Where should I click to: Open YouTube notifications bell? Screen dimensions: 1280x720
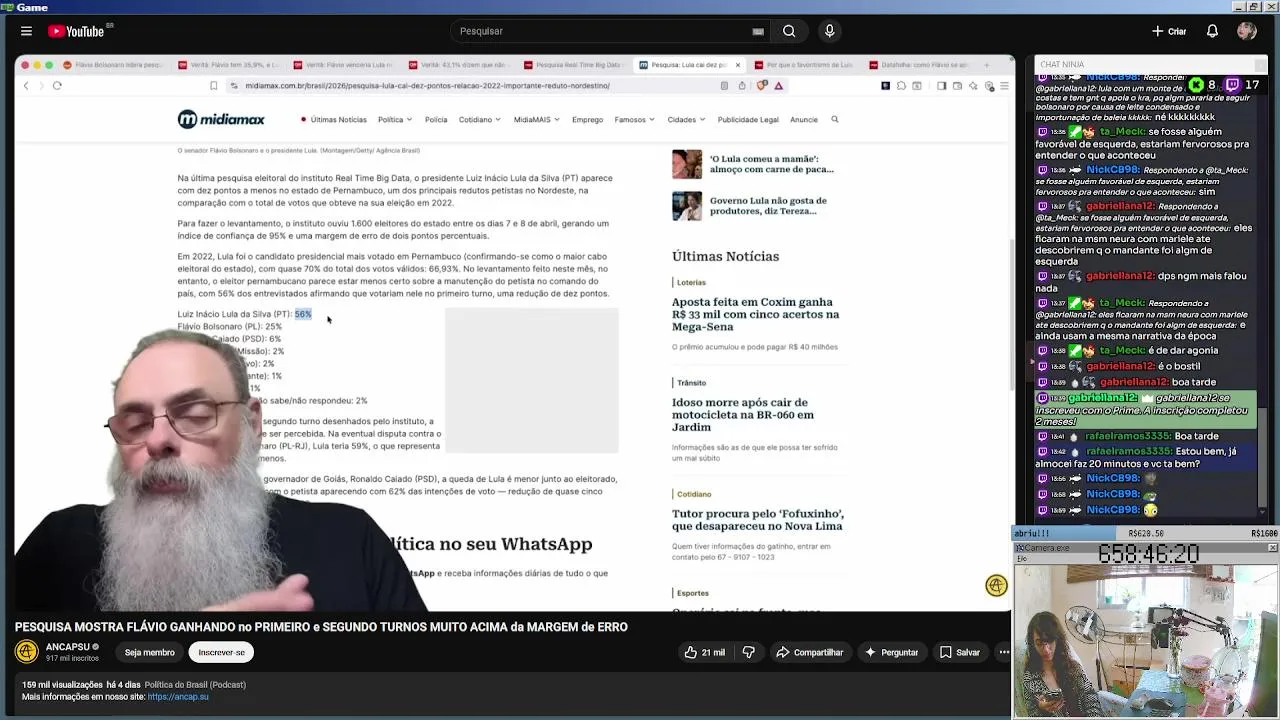pos(1212,31)
